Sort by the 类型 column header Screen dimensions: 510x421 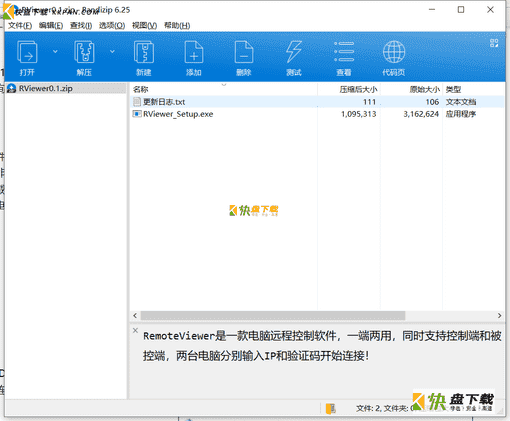pyautogui.click(x=473, y=89)
